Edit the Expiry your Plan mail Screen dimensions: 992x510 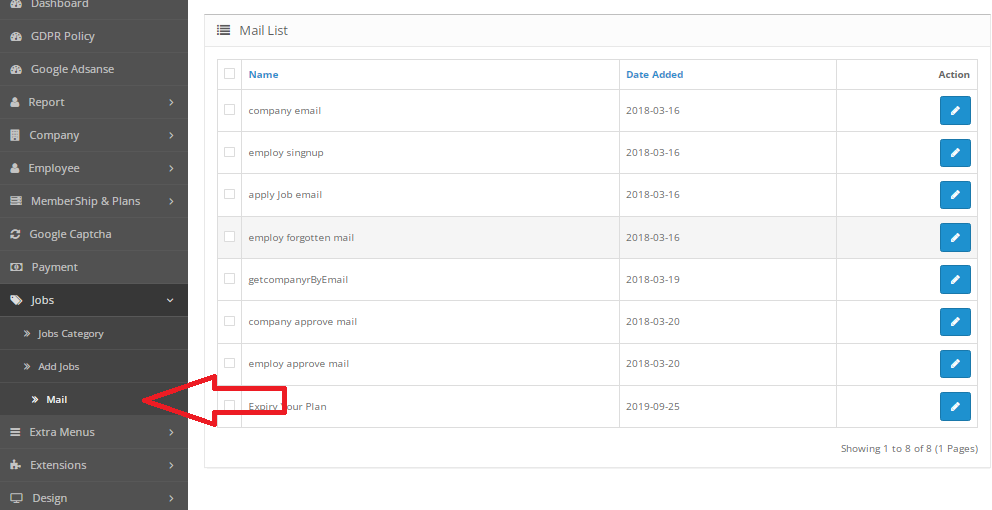tap(955, 406)
